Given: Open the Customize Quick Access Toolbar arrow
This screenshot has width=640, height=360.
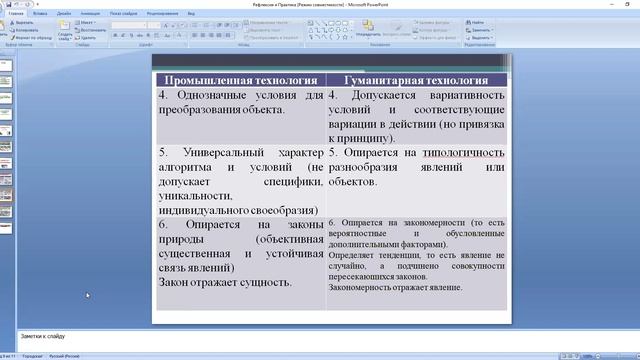Looking at the screenshot, I should pos(38,4).
